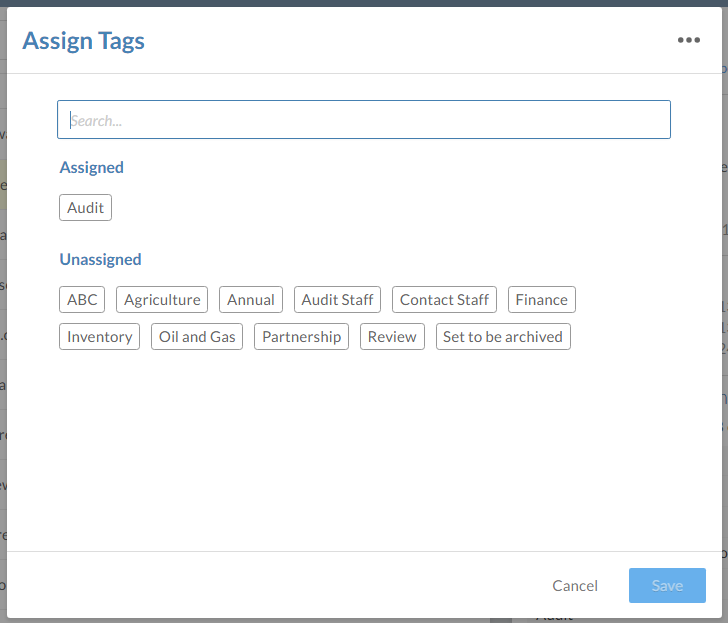Screen dimensions: 728x623
Task: Click into the tag Search field
Action: tap(363, 120)
